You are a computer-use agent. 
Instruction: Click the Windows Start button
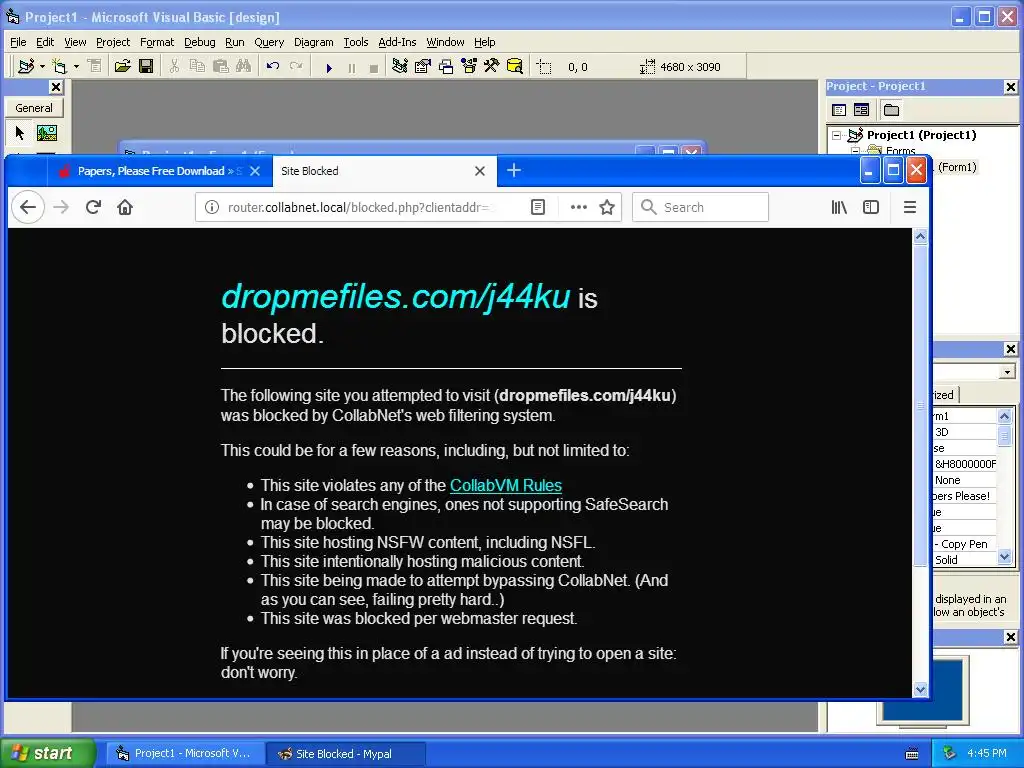click(x=48, y=753)
